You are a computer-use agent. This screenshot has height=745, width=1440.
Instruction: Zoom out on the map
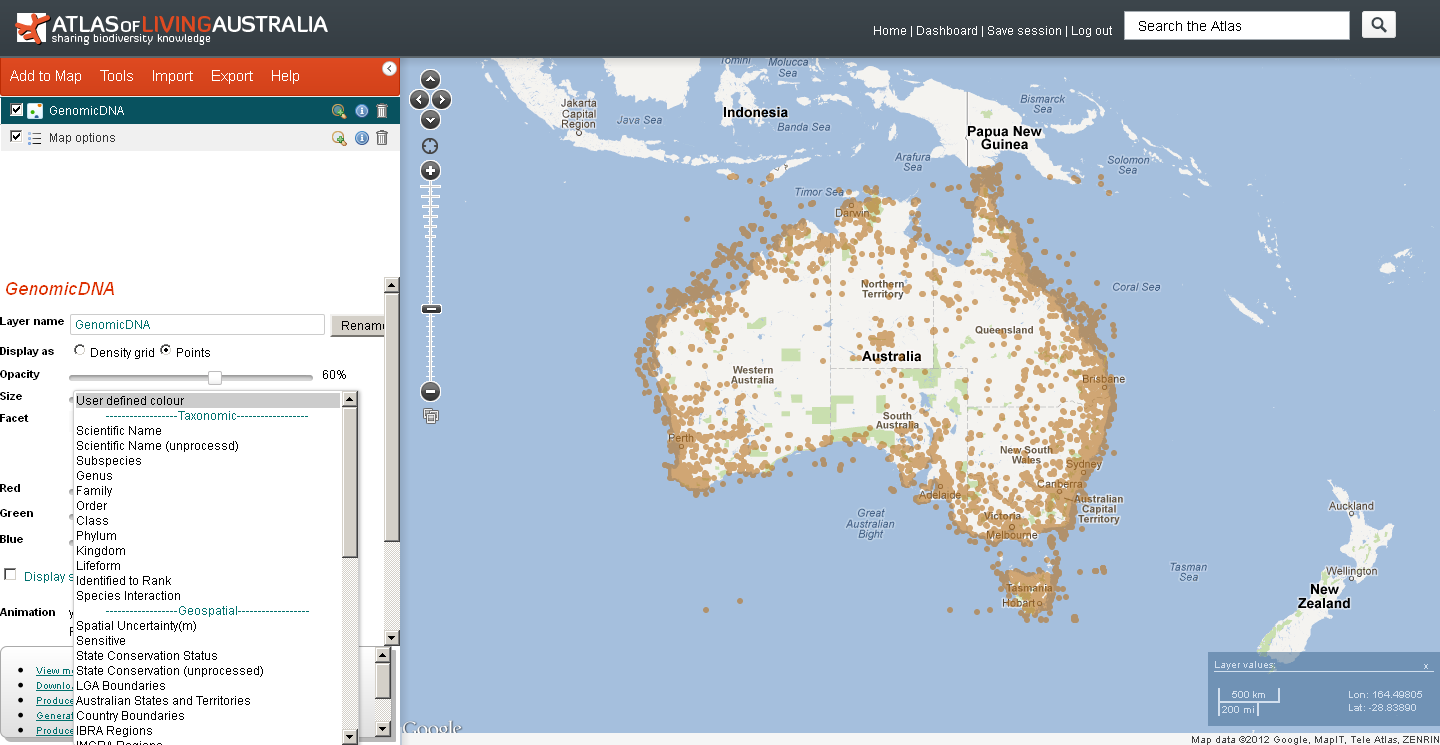click(x=431, y=392)
